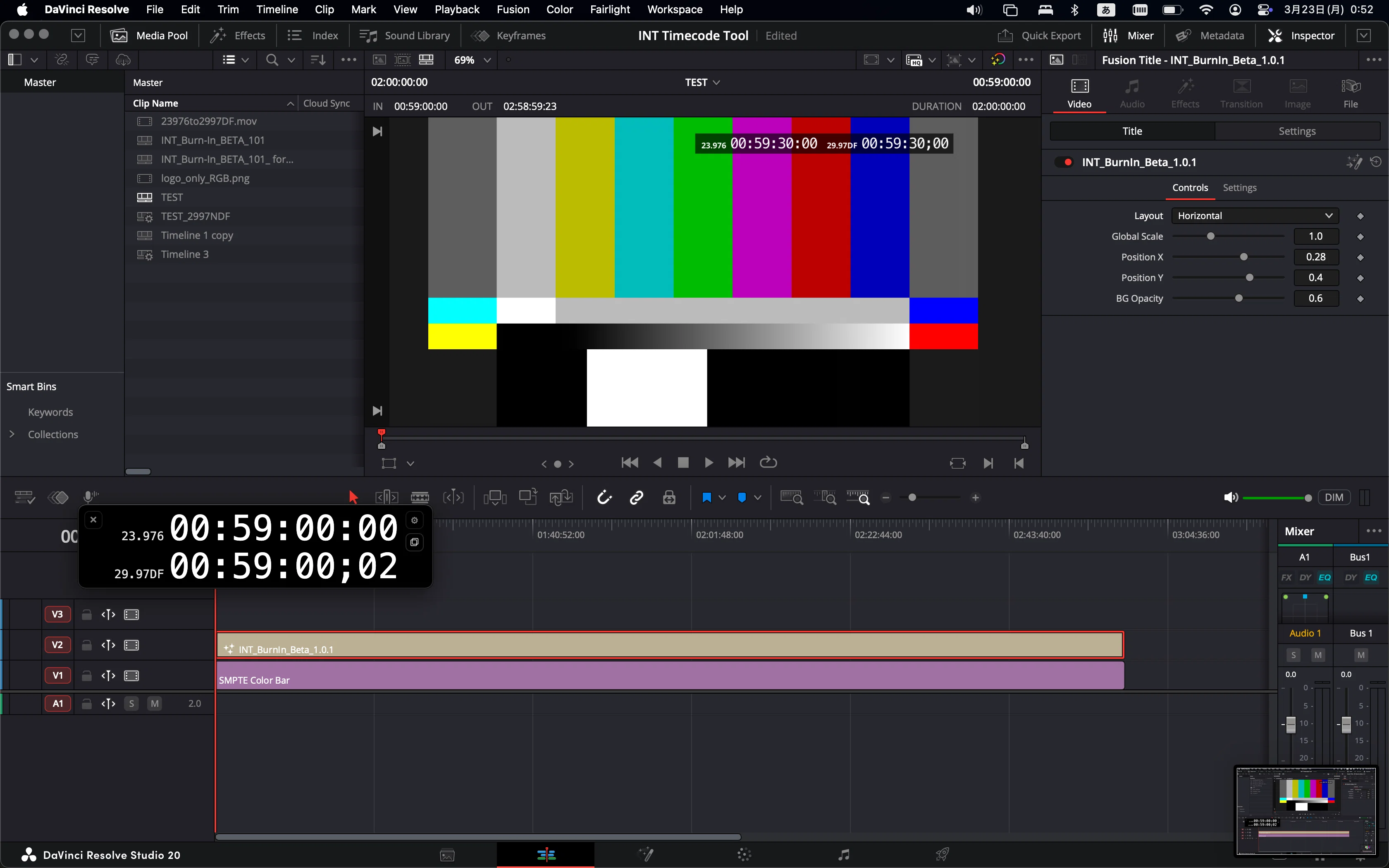The height and width of the screenshot is (868, 1389).
Task: Open the search options dropdown arrow
Action: (x=291, y=60)
